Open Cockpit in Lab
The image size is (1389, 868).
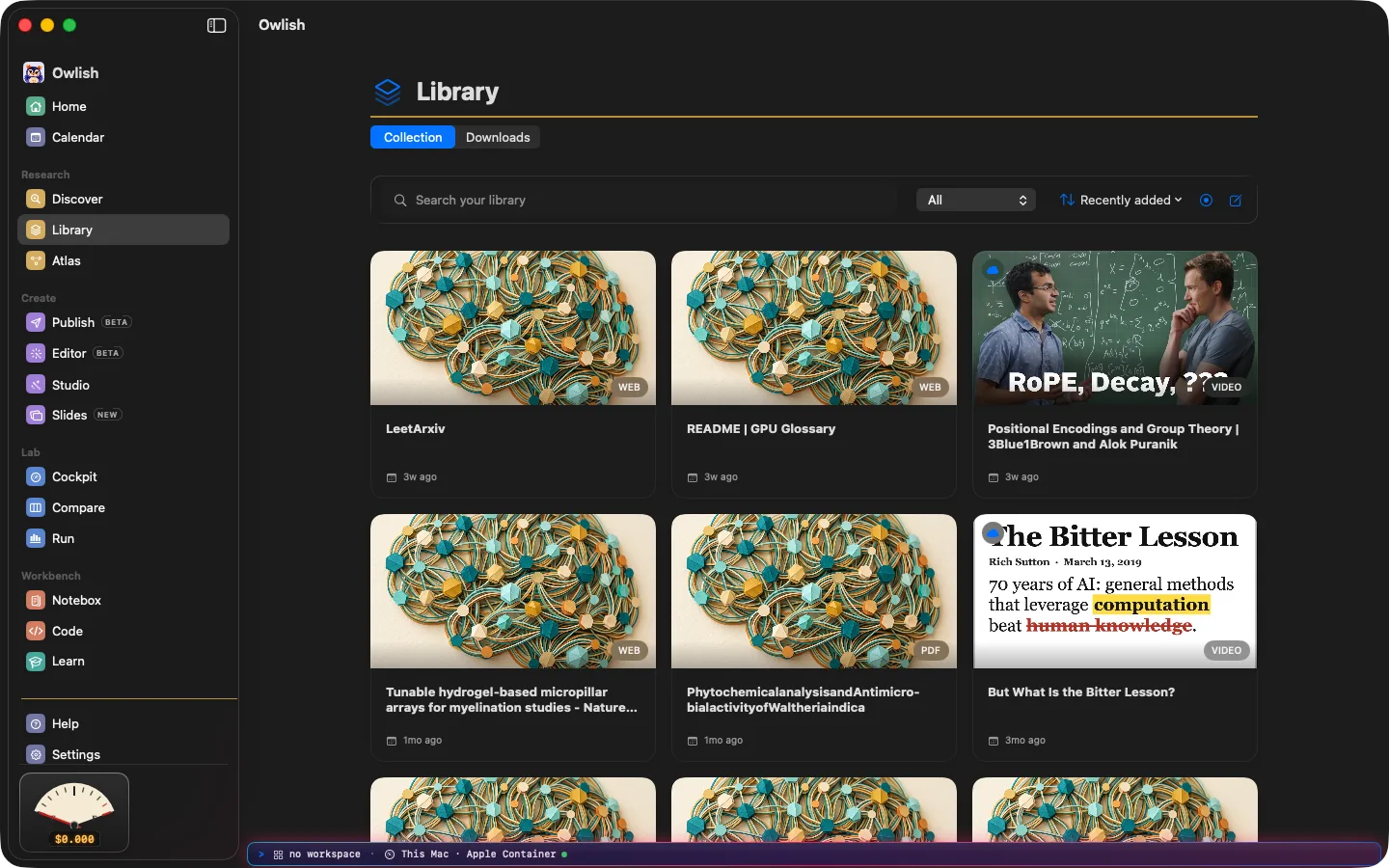point(123,476)
